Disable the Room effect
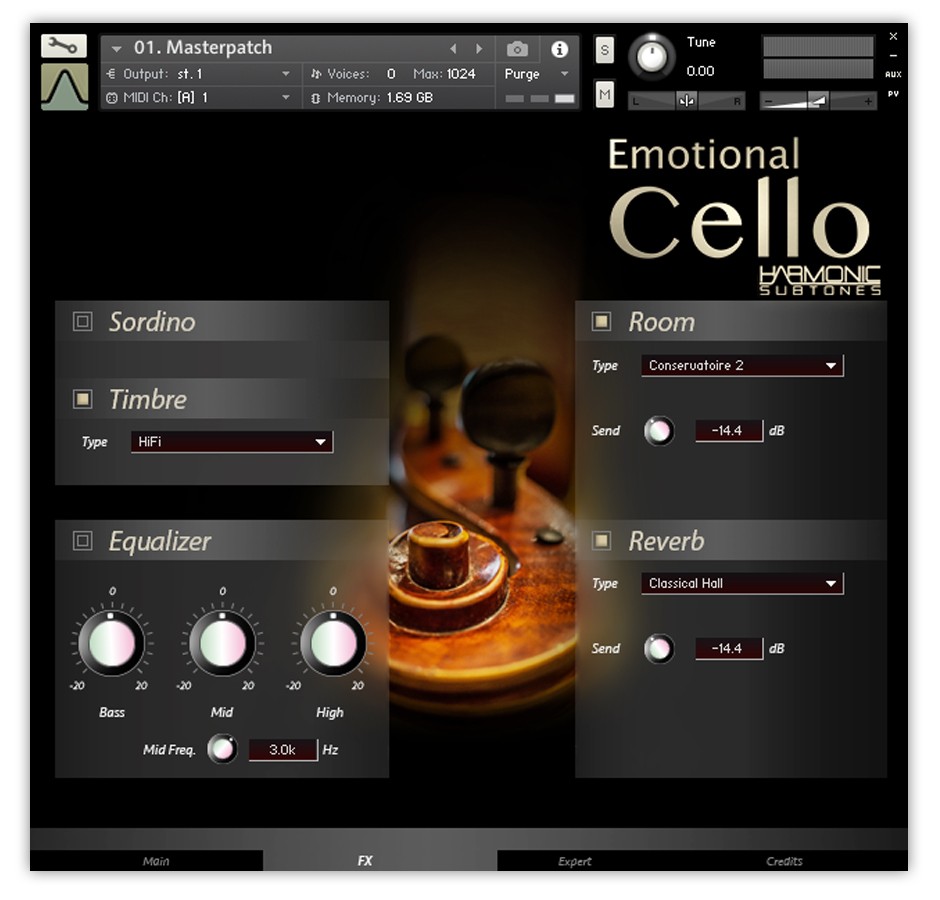Image resolution: width=940 pixels, height=900 pixels. click(601, 321)
